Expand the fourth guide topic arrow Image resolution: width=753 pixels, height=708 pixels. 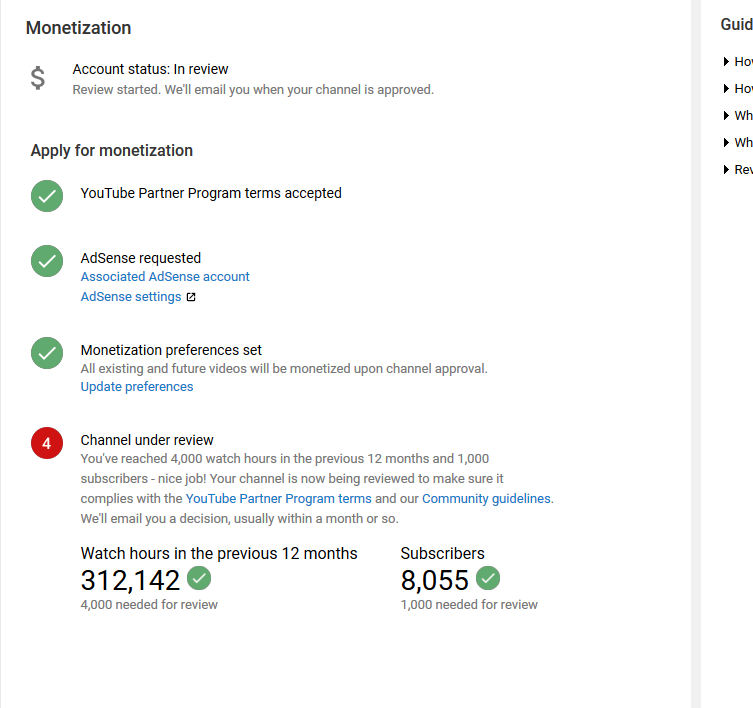[726, 142]
